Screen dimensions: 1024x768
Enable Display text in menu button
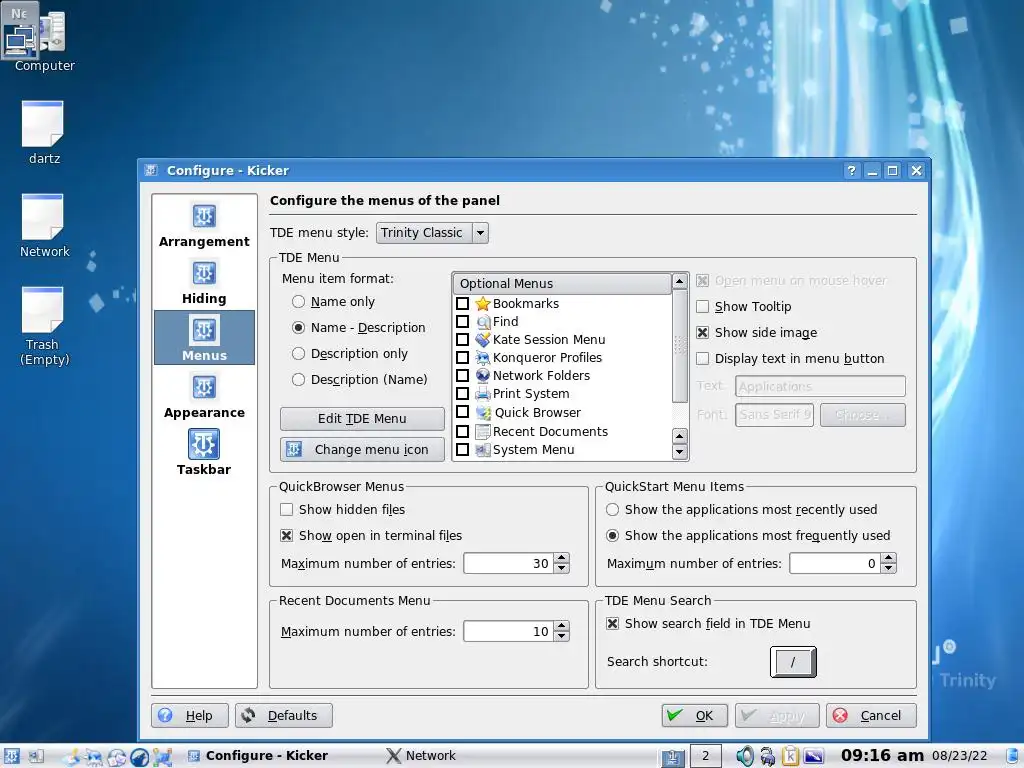click(703, 359)
